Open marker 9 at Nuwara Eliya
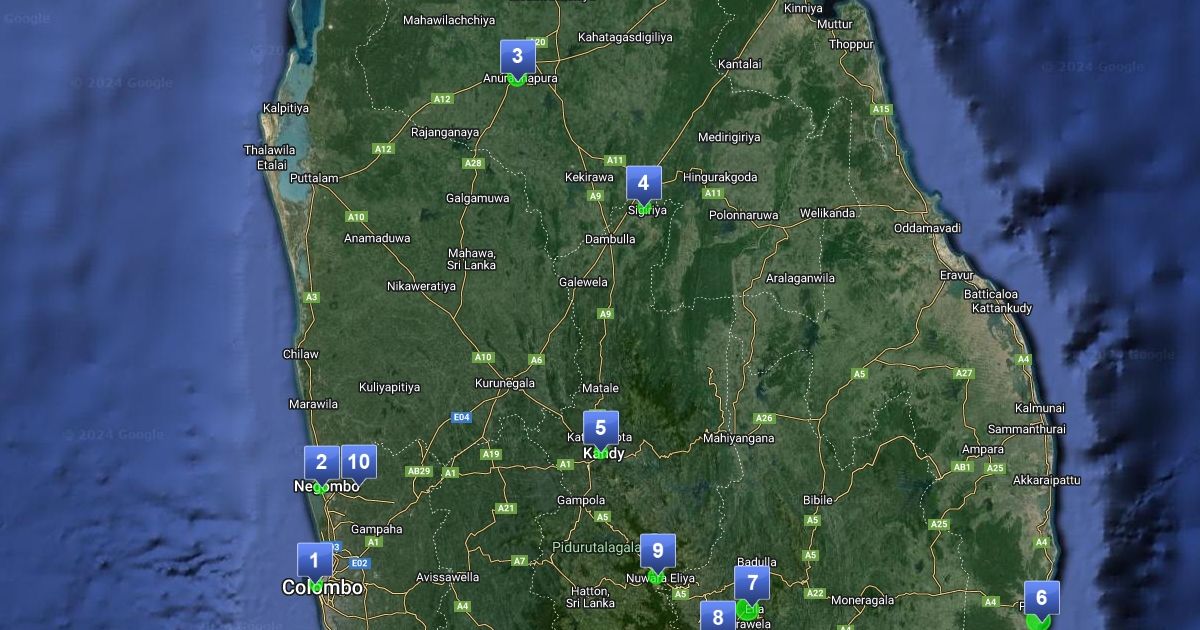This screenshot has width=1200, height=630. 657,551
